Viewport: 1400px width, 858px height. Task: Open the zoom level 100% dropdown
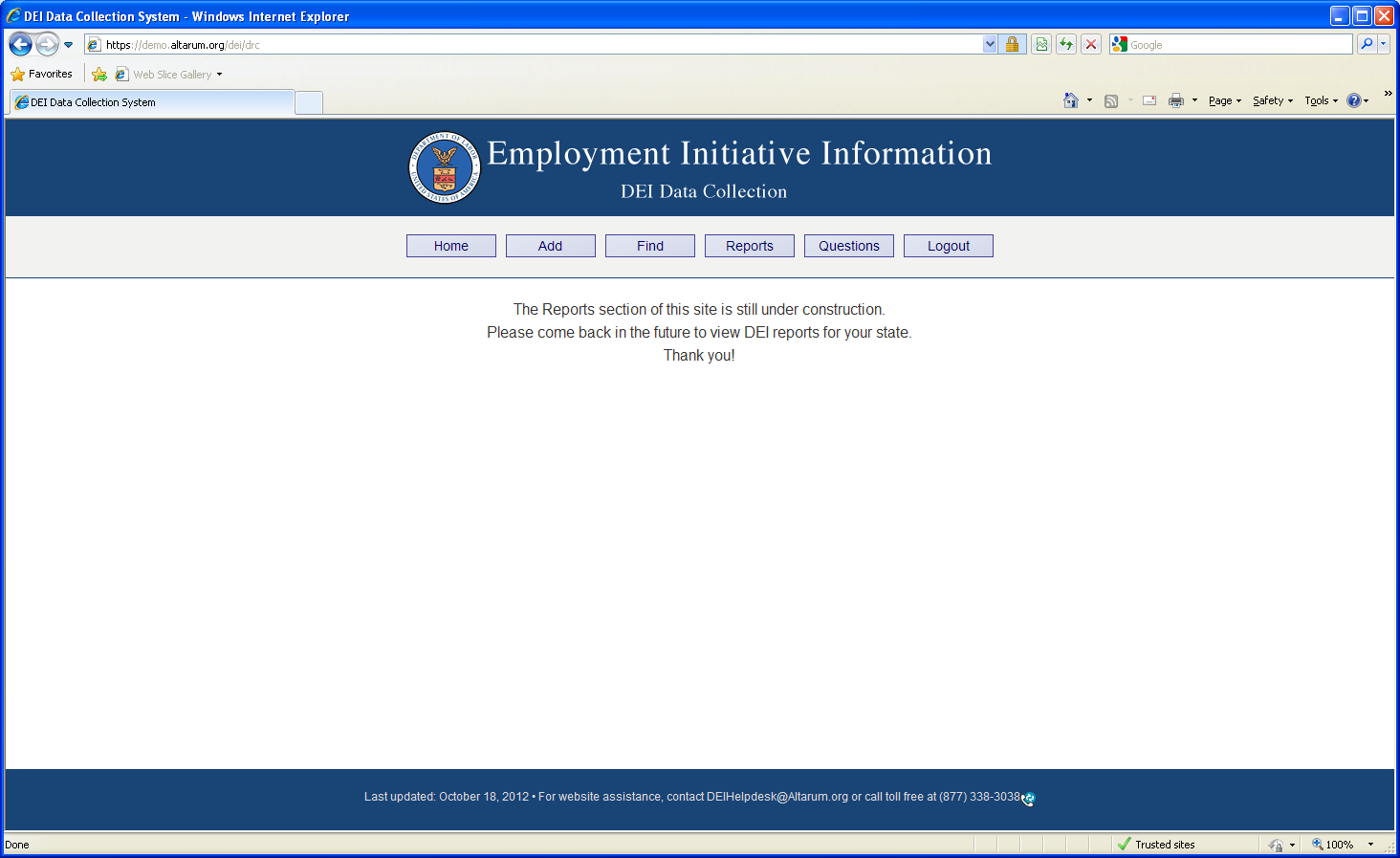pos(1370,845)
